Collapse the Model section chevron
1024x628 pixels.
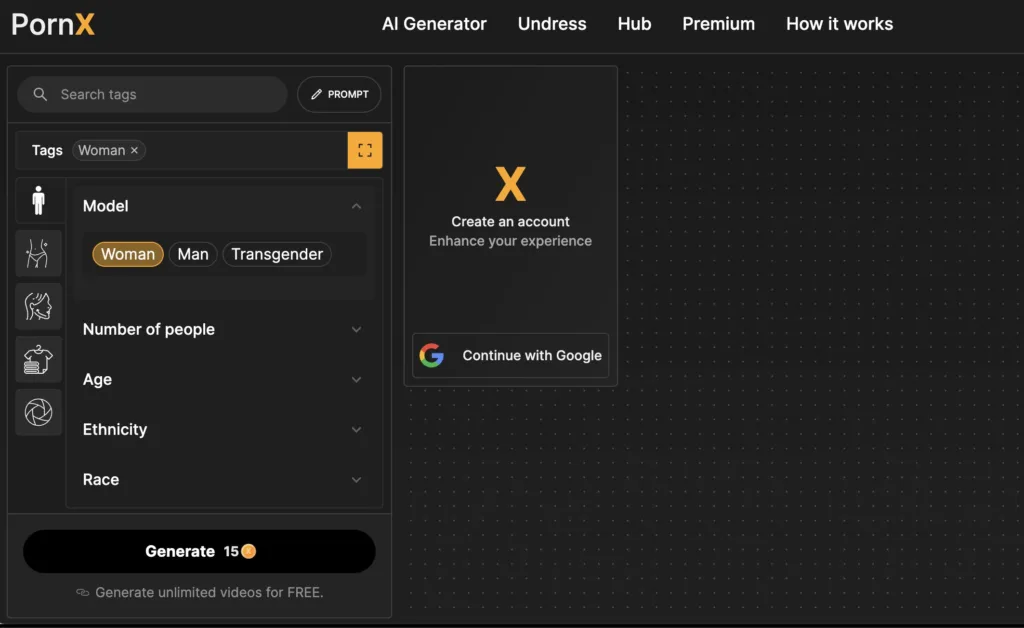(x=356, y=206)
